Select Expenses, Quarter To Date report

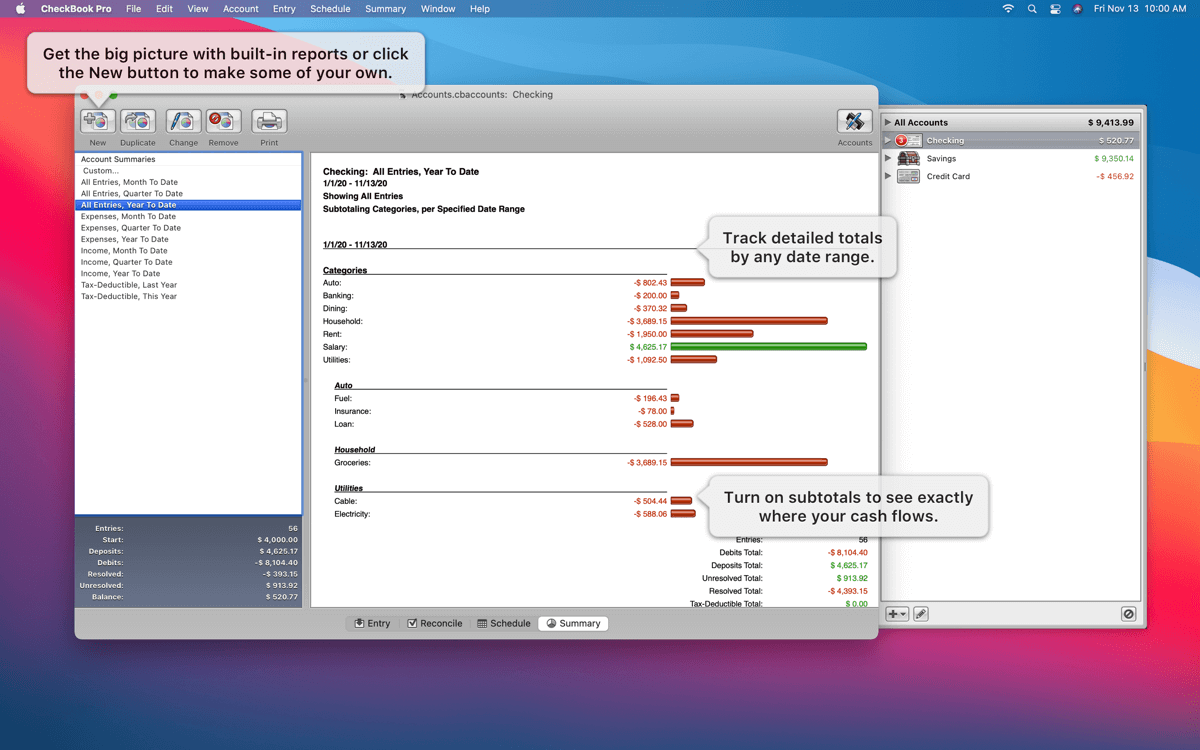(x=188, y=228)
